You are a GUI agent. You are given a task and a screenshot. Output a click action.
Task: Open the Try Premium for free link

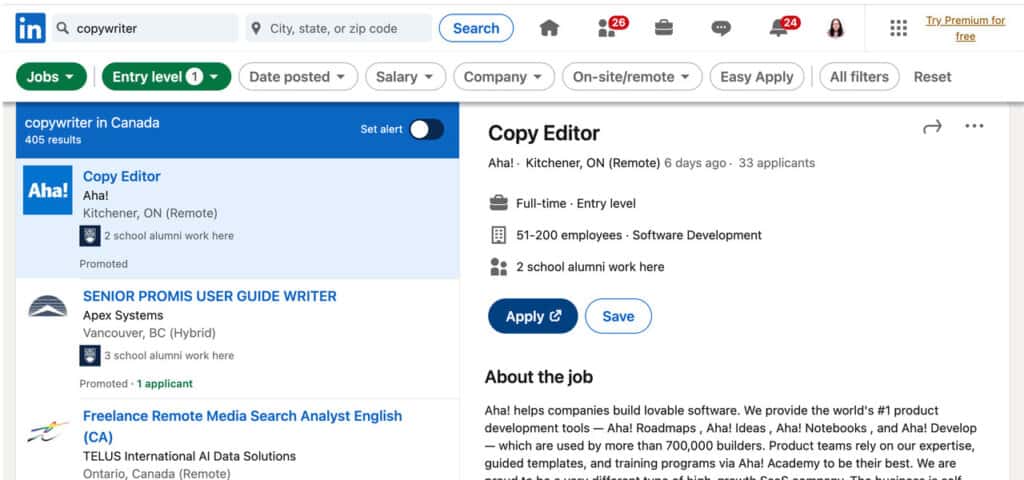click(965, 28)
